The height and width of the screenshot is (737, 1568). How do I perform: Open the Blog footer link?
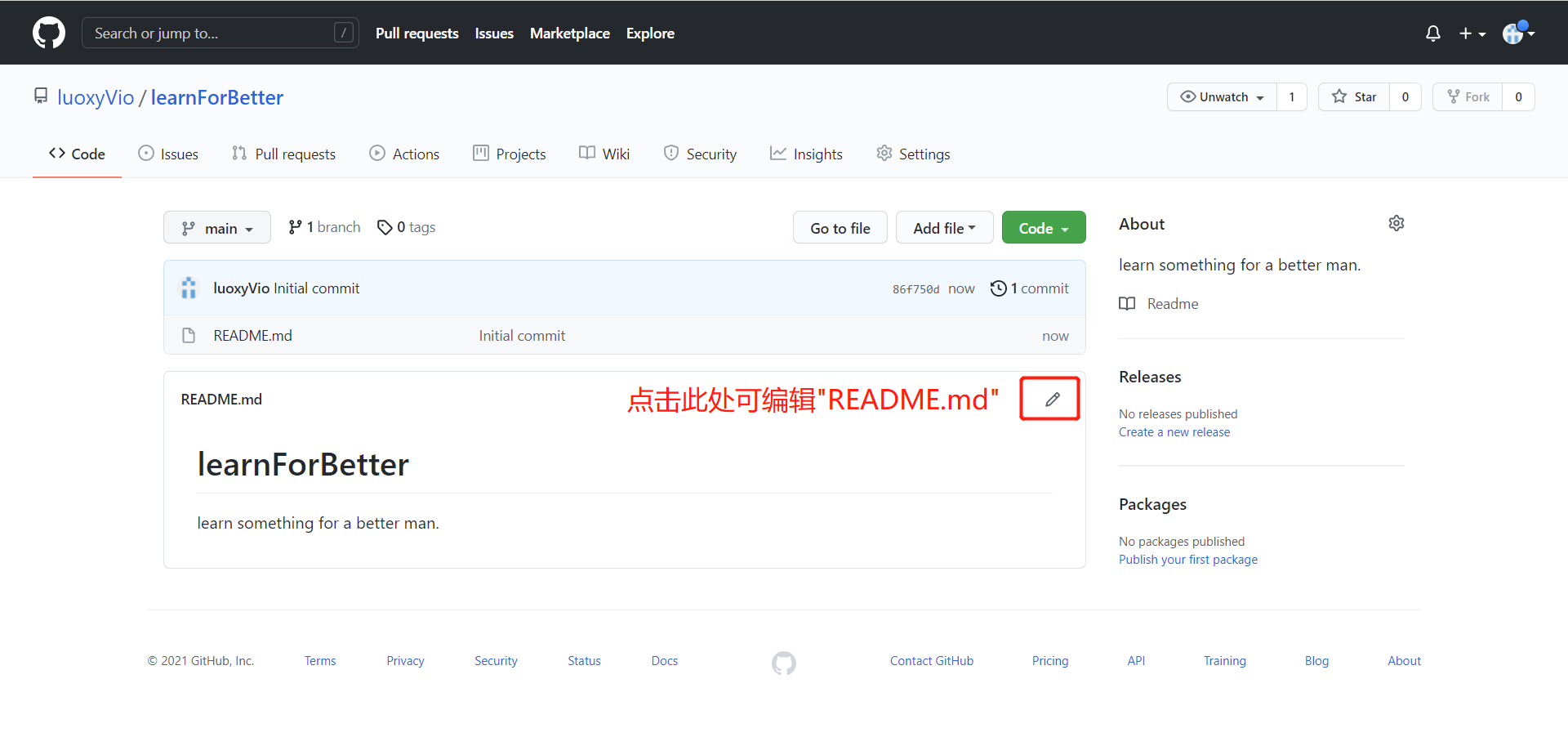click(1316, 661)
